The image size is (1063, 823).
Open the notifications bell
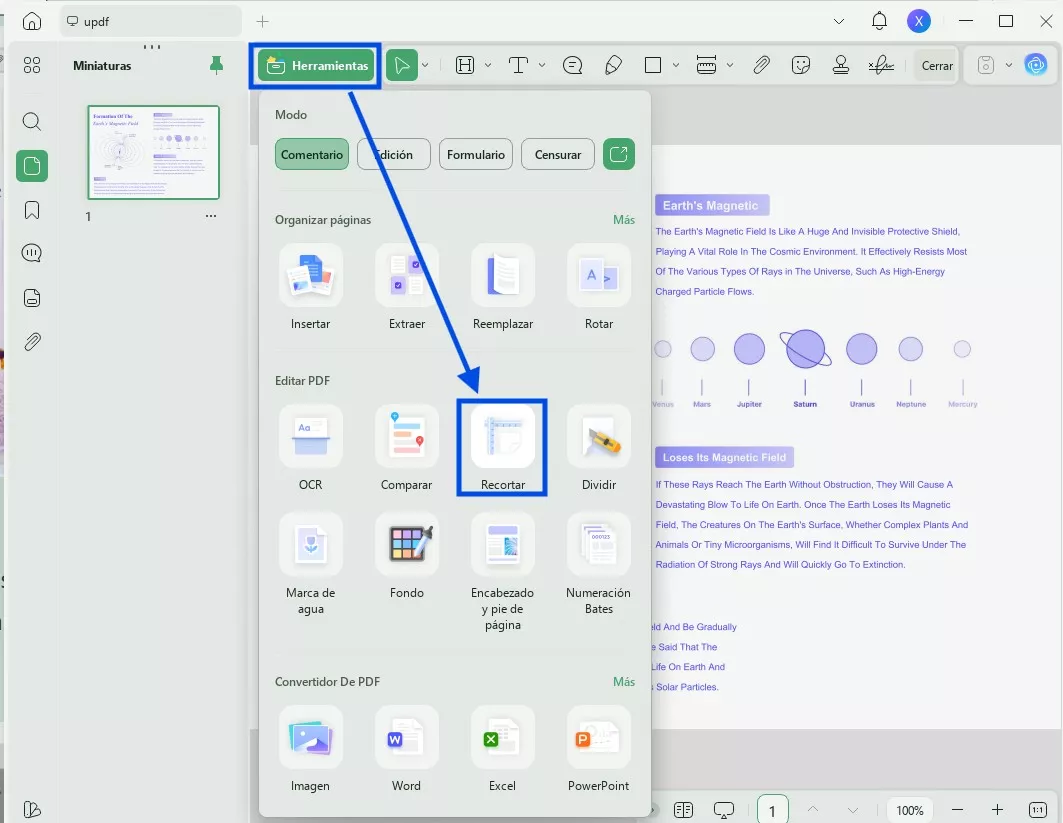(879, 21)
